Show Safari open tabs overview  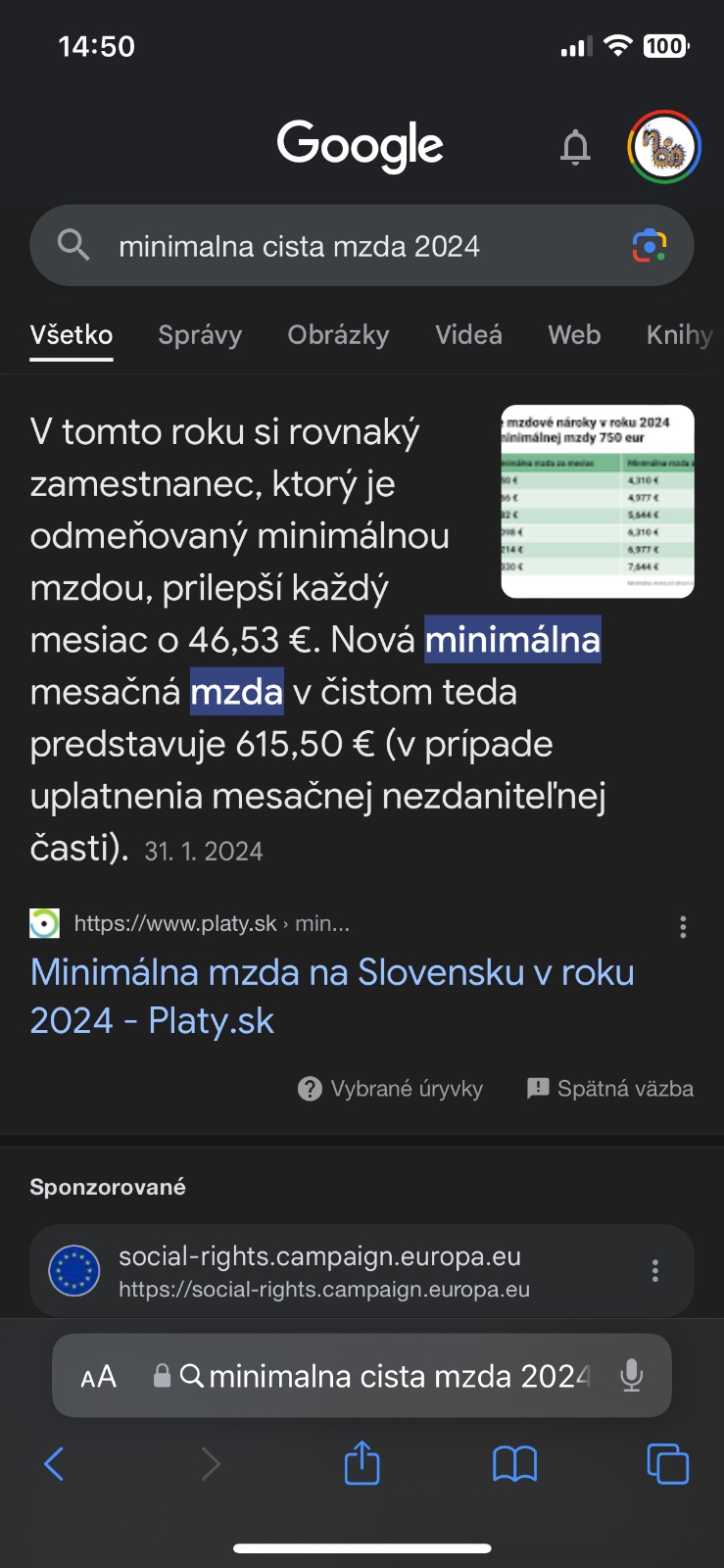(x=667, y=1464)
